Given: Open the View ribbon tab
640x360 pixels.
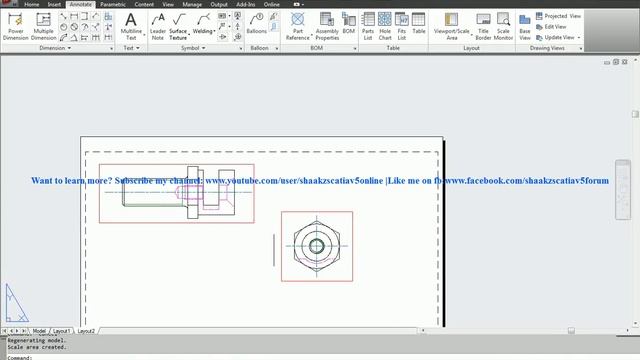Looking at the screenshot, I should [168, 4].
